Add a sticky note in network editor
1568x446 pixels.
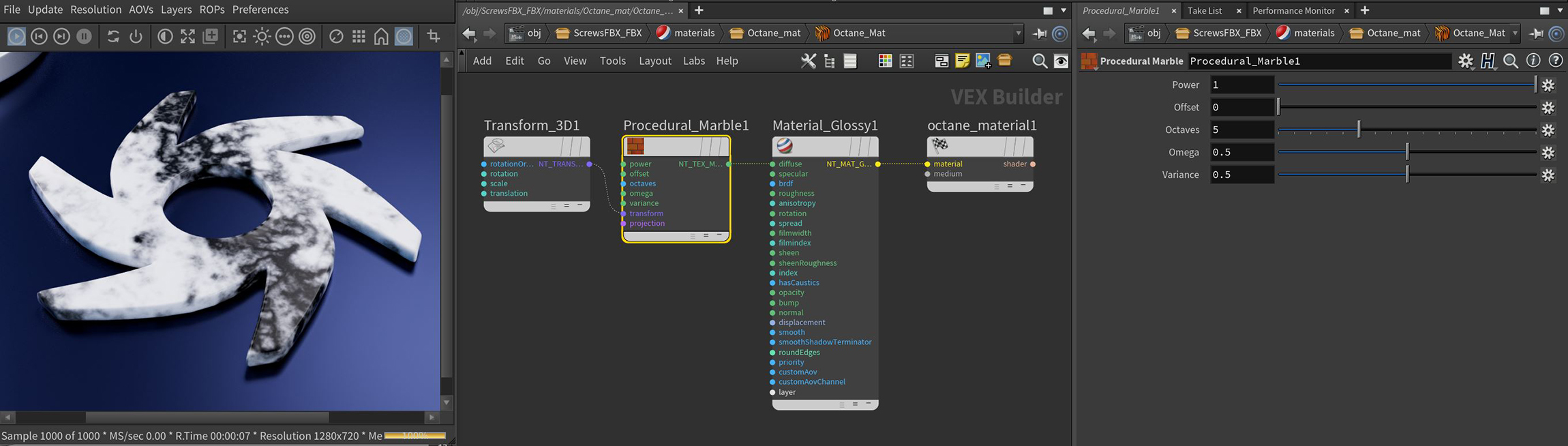962,61
